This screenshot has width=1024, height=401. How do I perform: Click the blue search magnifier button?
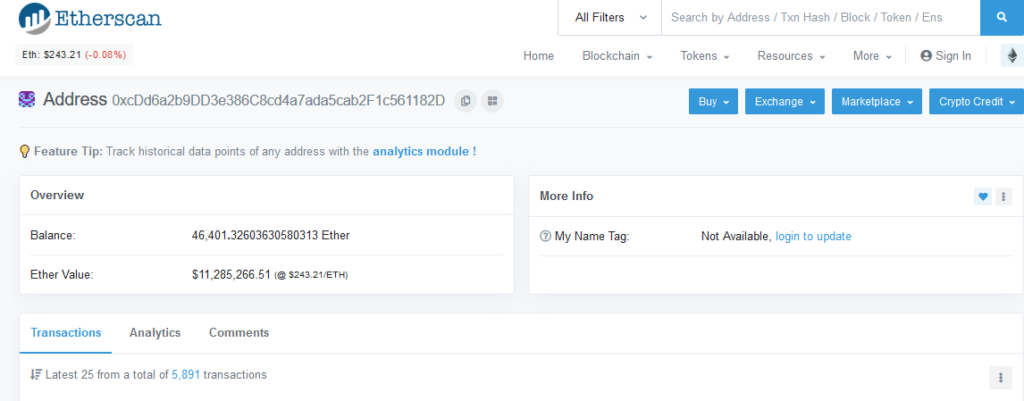click(1002, 18)
